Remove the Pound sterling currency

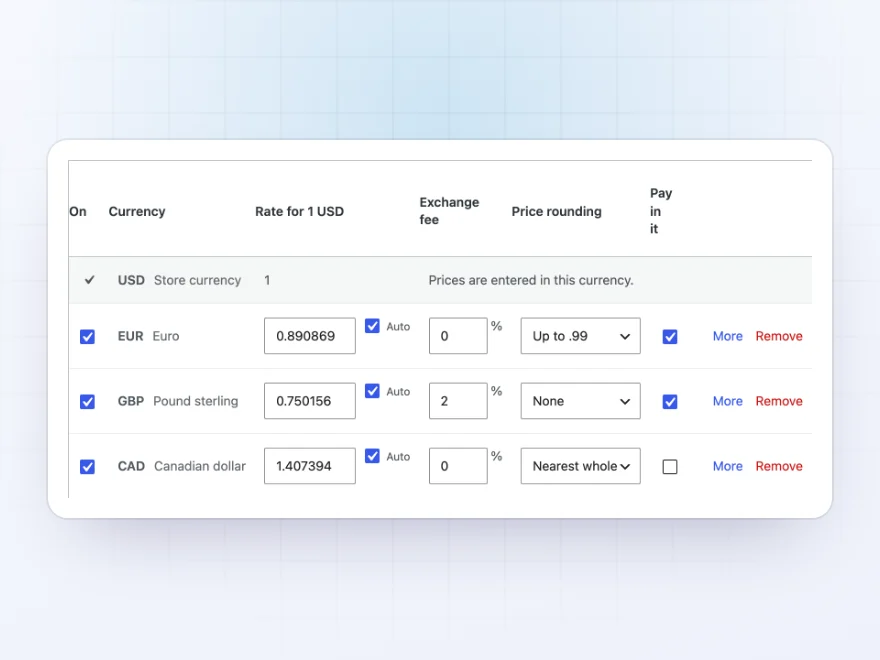(x=779, y=401)
